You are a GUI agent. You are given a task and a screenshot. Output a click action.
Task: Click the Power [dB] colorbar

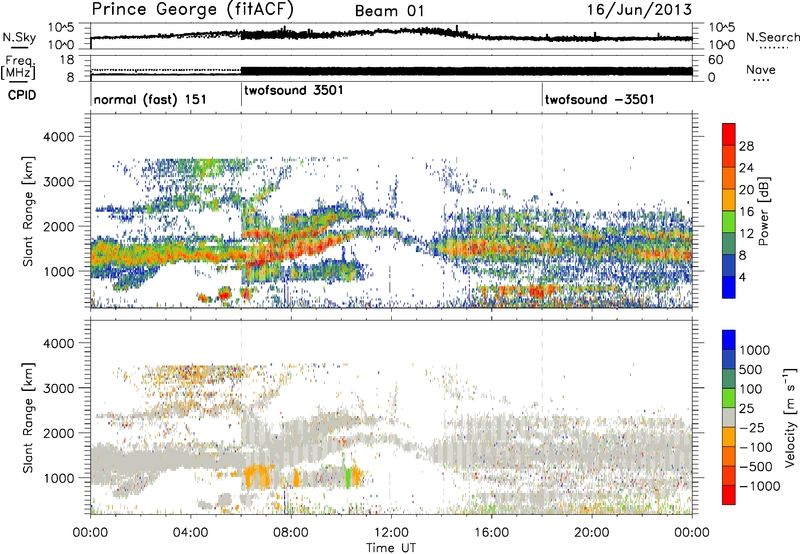[729, 210]
